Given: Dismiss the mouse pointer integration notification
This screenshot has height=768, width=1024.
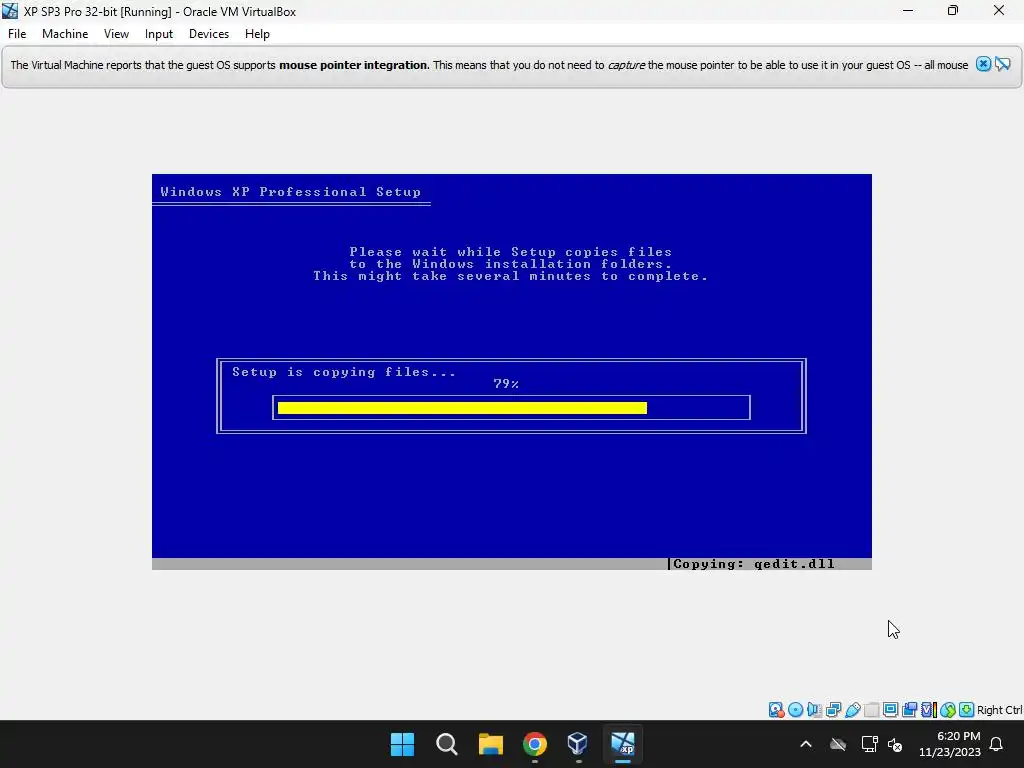Looking at the screenshot, I should point(984,64).
